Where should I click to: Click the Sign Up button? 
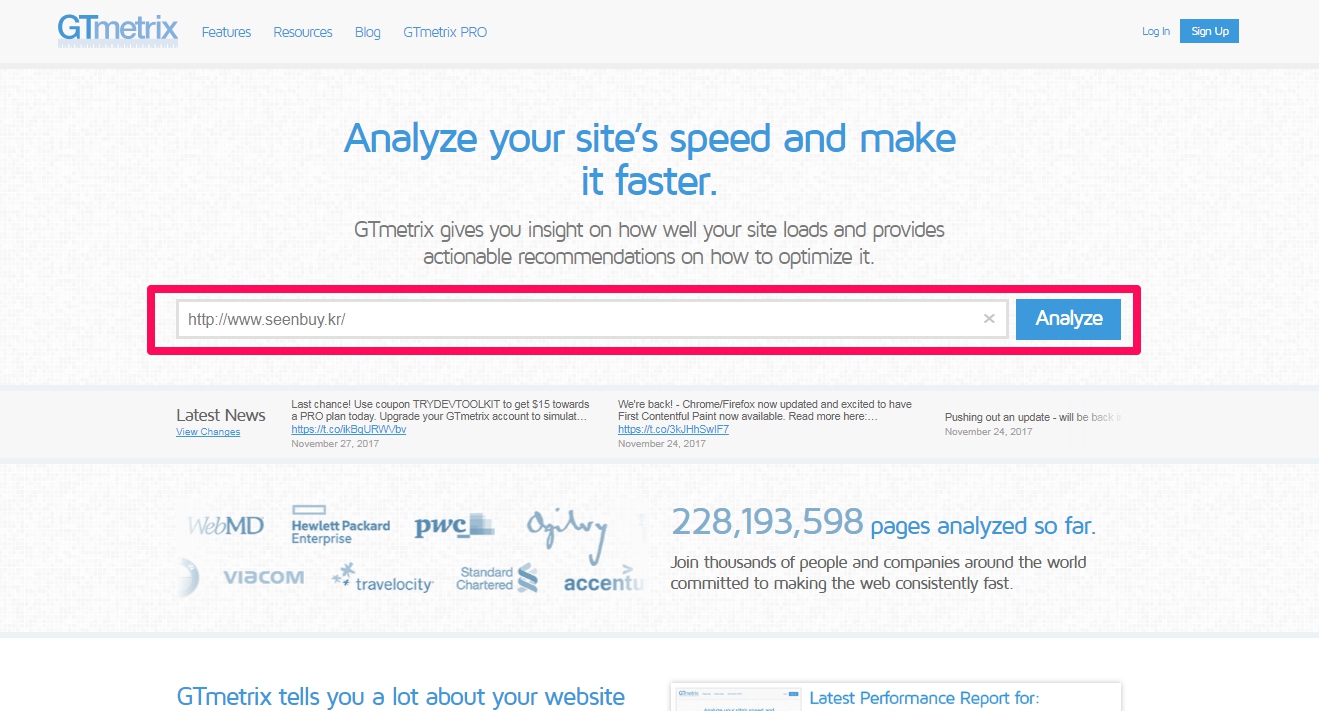pyautogui.click(x=1209, y=31)
